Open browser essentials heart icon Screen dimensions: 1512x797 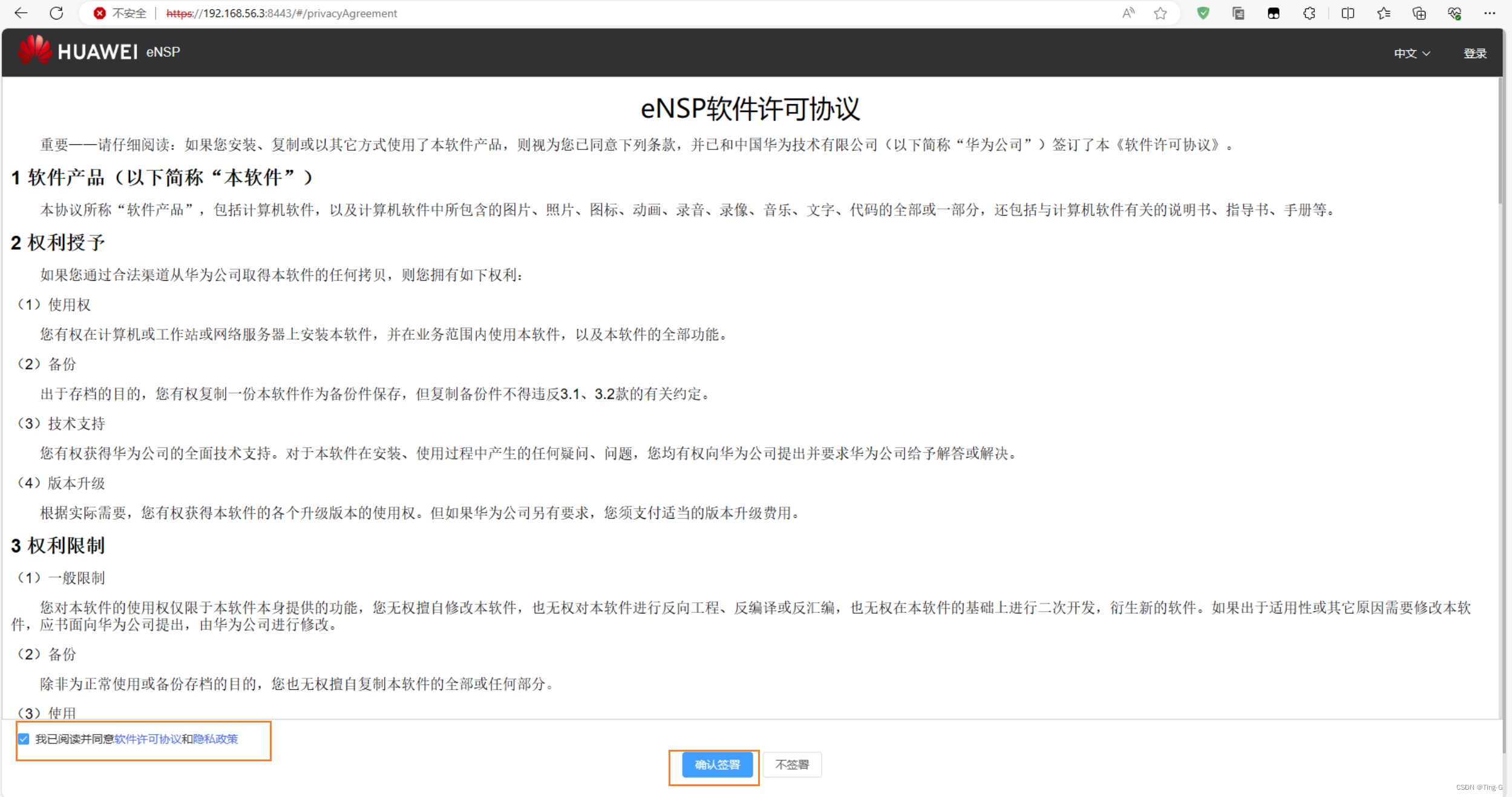[x=1455, y=13]
